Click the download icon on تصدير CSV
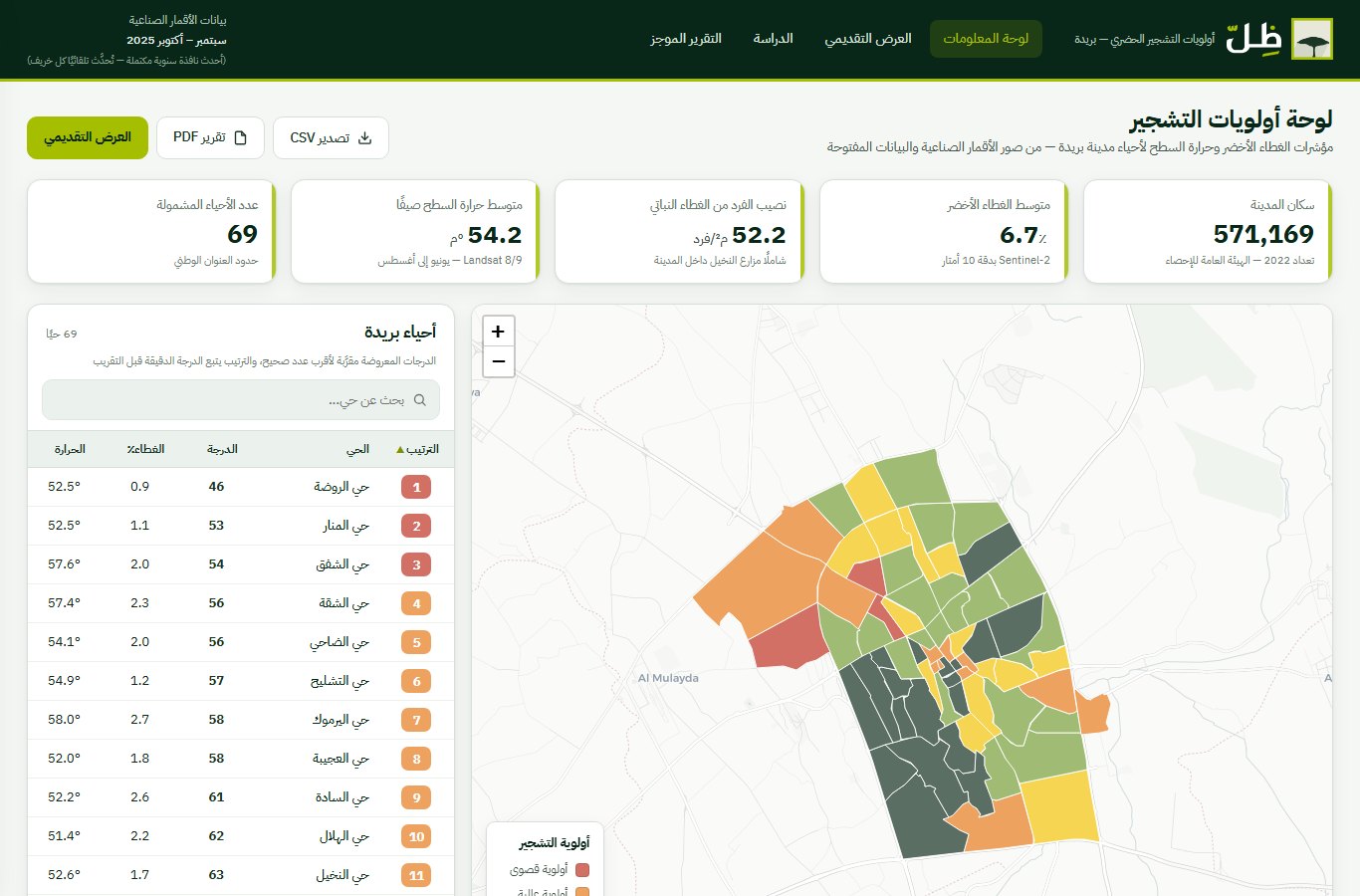Screen dimensions: 1360x896 [x=364, y=137]
